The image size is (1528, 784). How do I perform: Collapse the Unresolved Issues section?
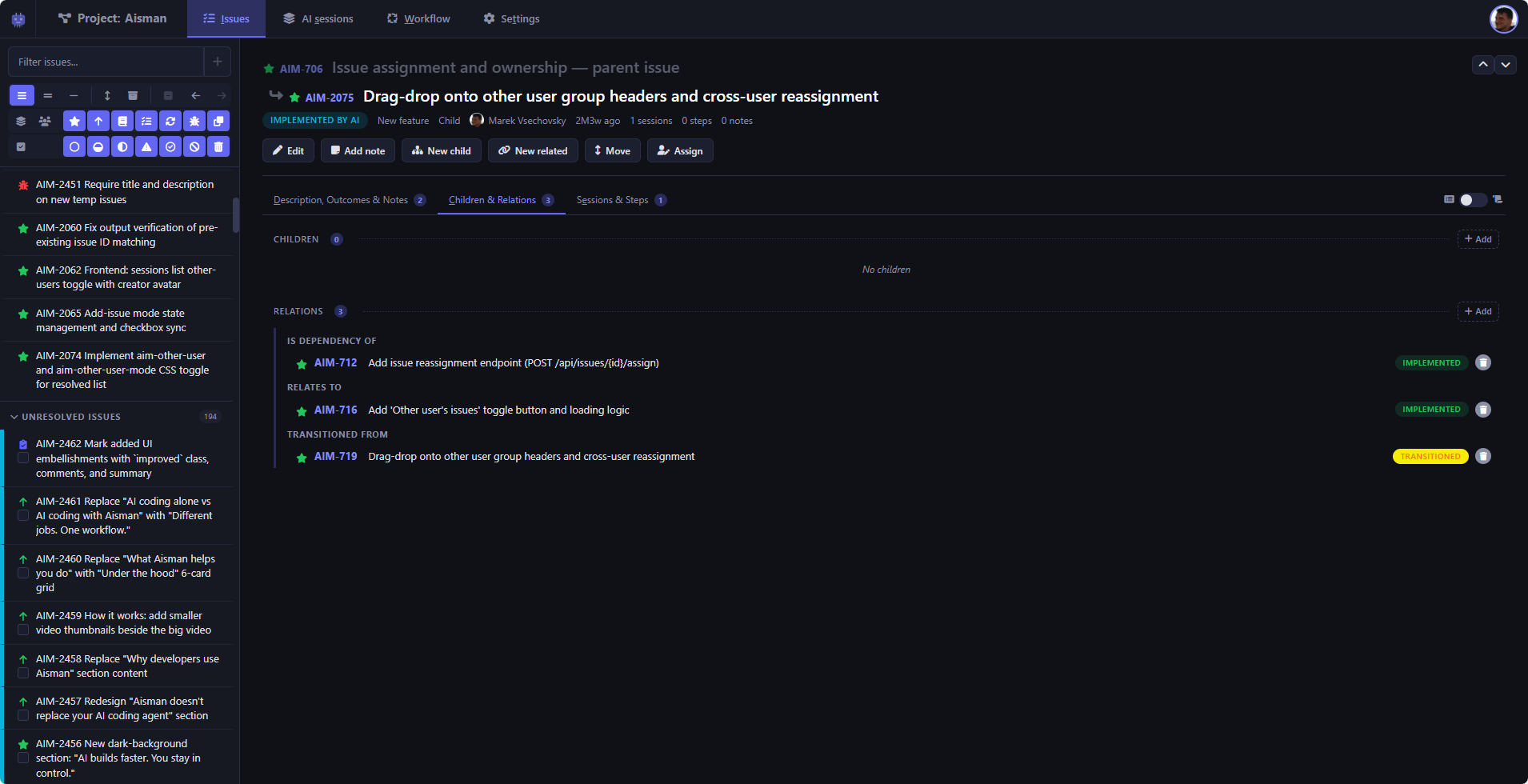(x=14, y=417)
